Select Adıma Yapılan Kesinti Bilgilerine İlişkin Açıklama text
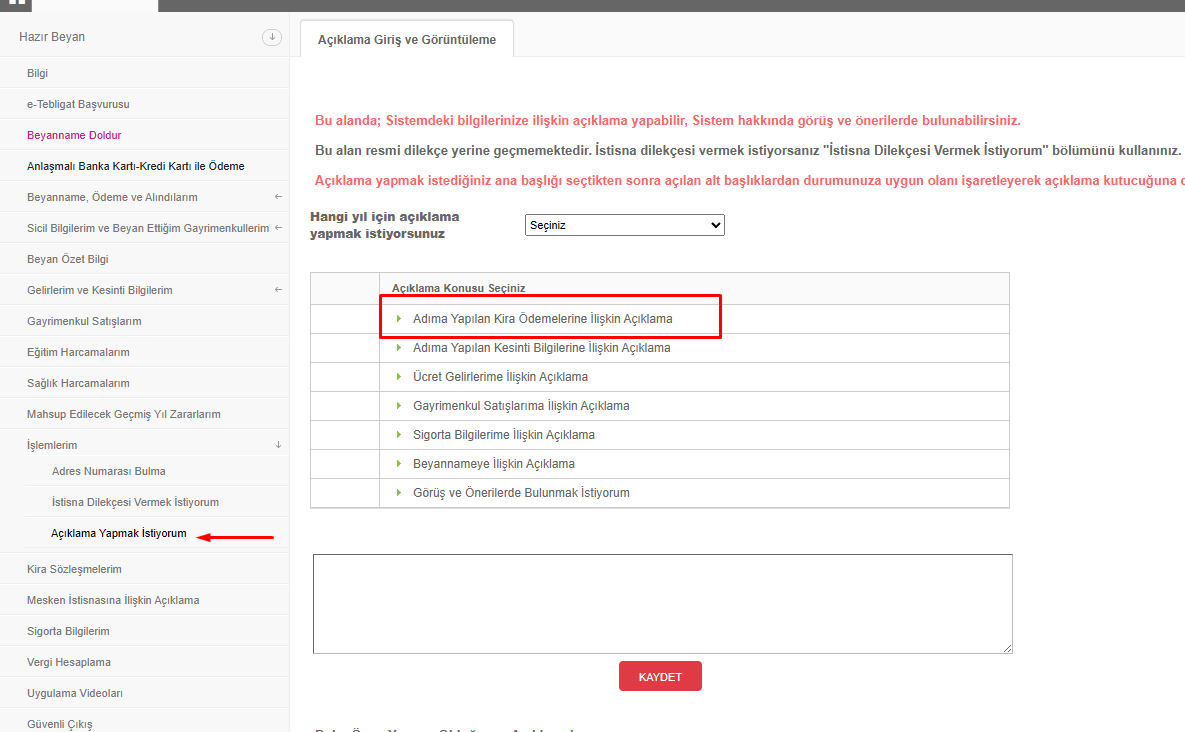 tap(541, 347)
